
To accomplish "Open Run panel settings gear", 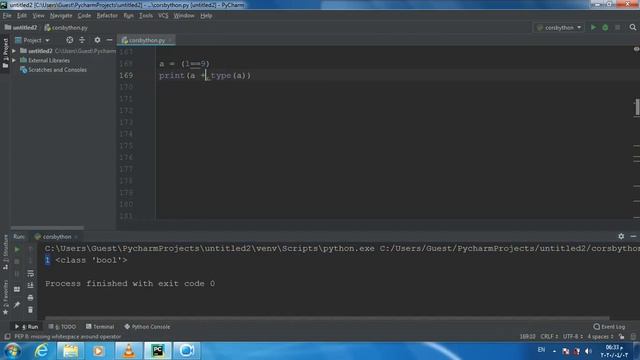I will [x=621, y=236].
